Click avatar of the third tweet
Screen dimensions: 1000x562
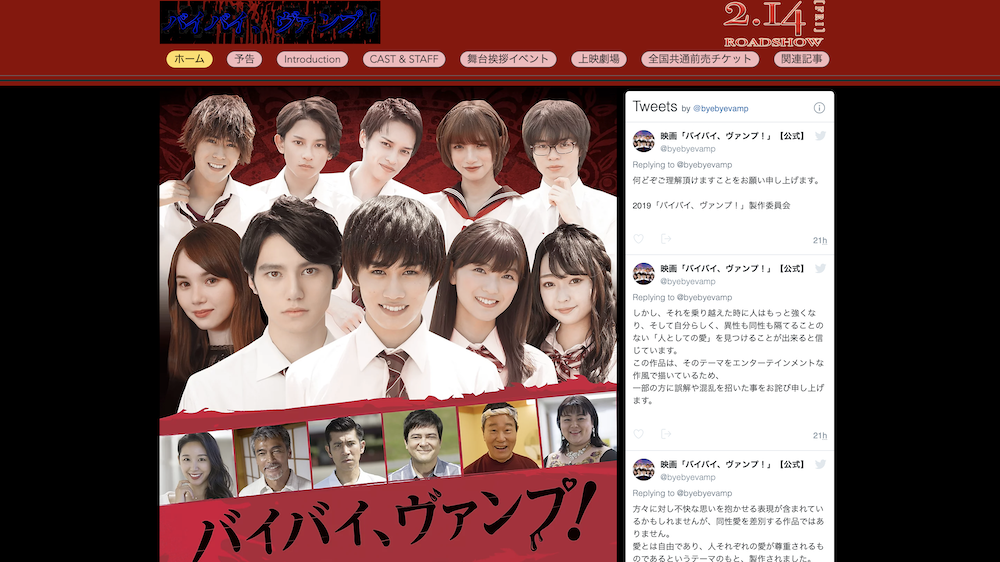(643, 470)
